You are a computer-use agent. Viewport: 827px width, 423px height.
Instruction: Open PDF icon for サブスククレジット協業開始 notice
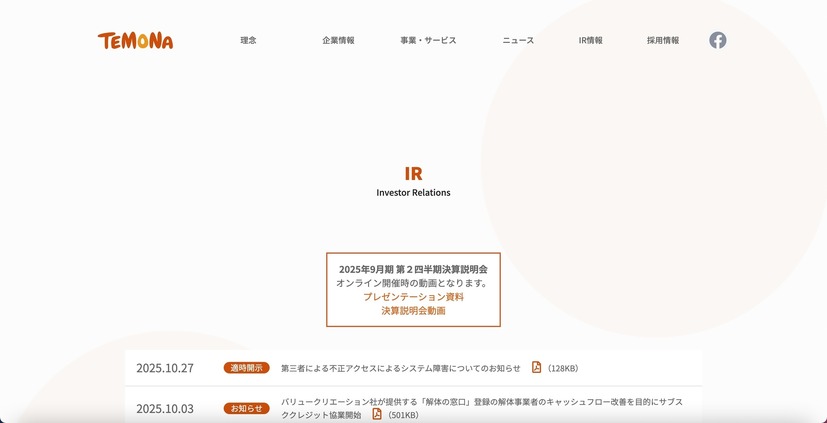[377, 414]
